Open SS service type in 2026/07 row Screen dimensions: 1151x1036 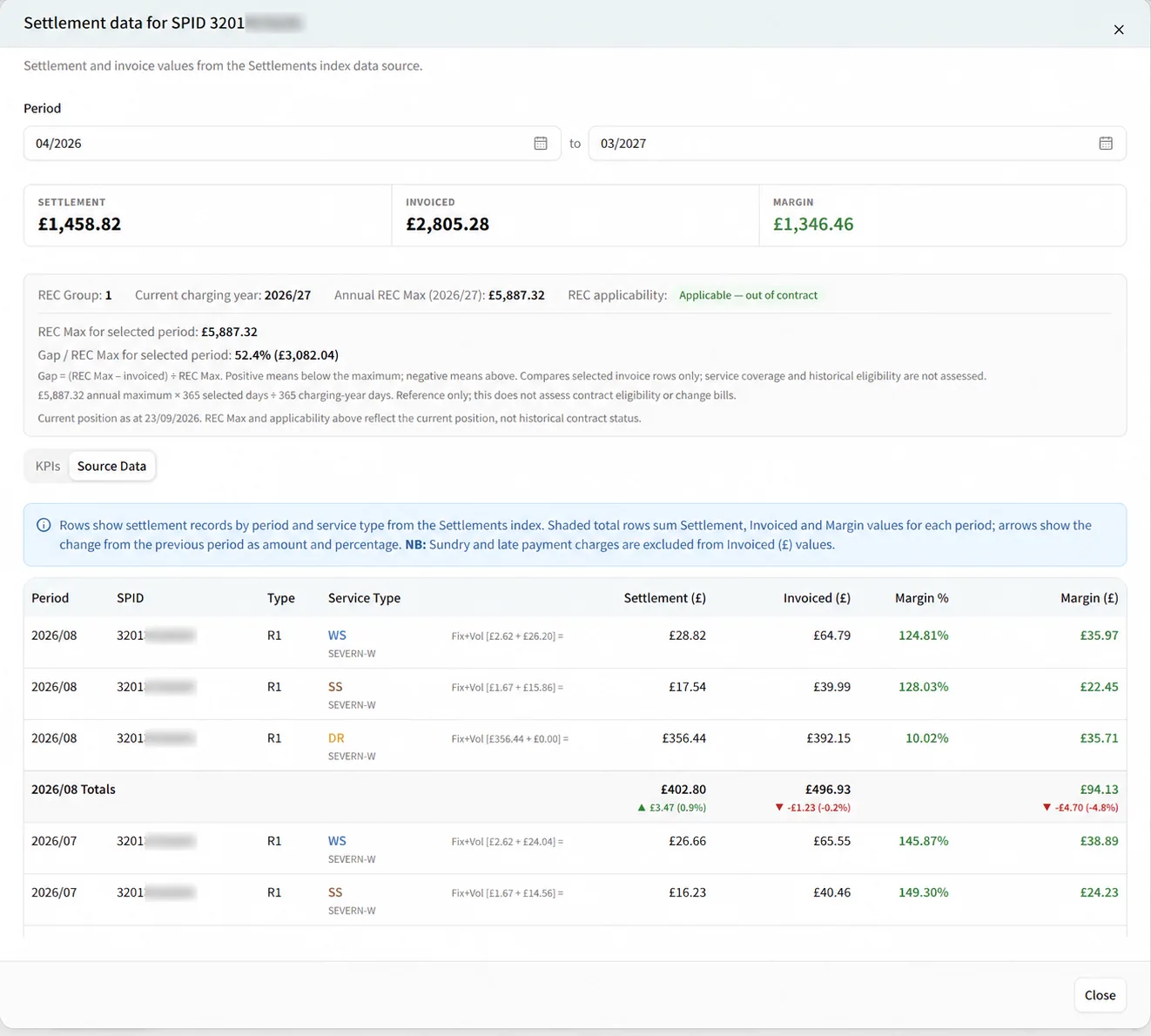point(335,892)
